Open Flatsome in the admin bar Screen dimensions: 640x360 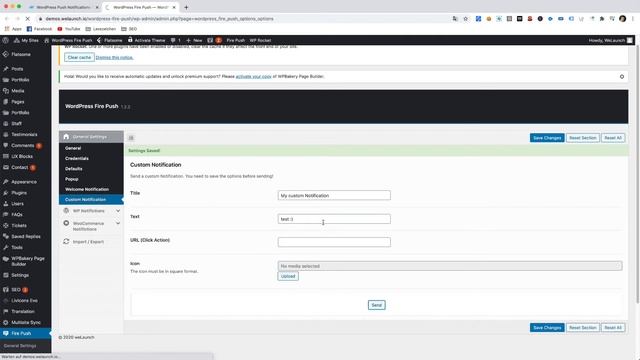109,40
